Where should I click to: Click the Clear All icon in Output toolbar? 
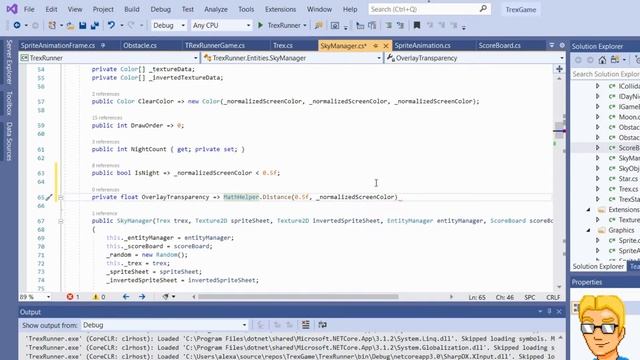pyautogui.click(x=305, y=325)
